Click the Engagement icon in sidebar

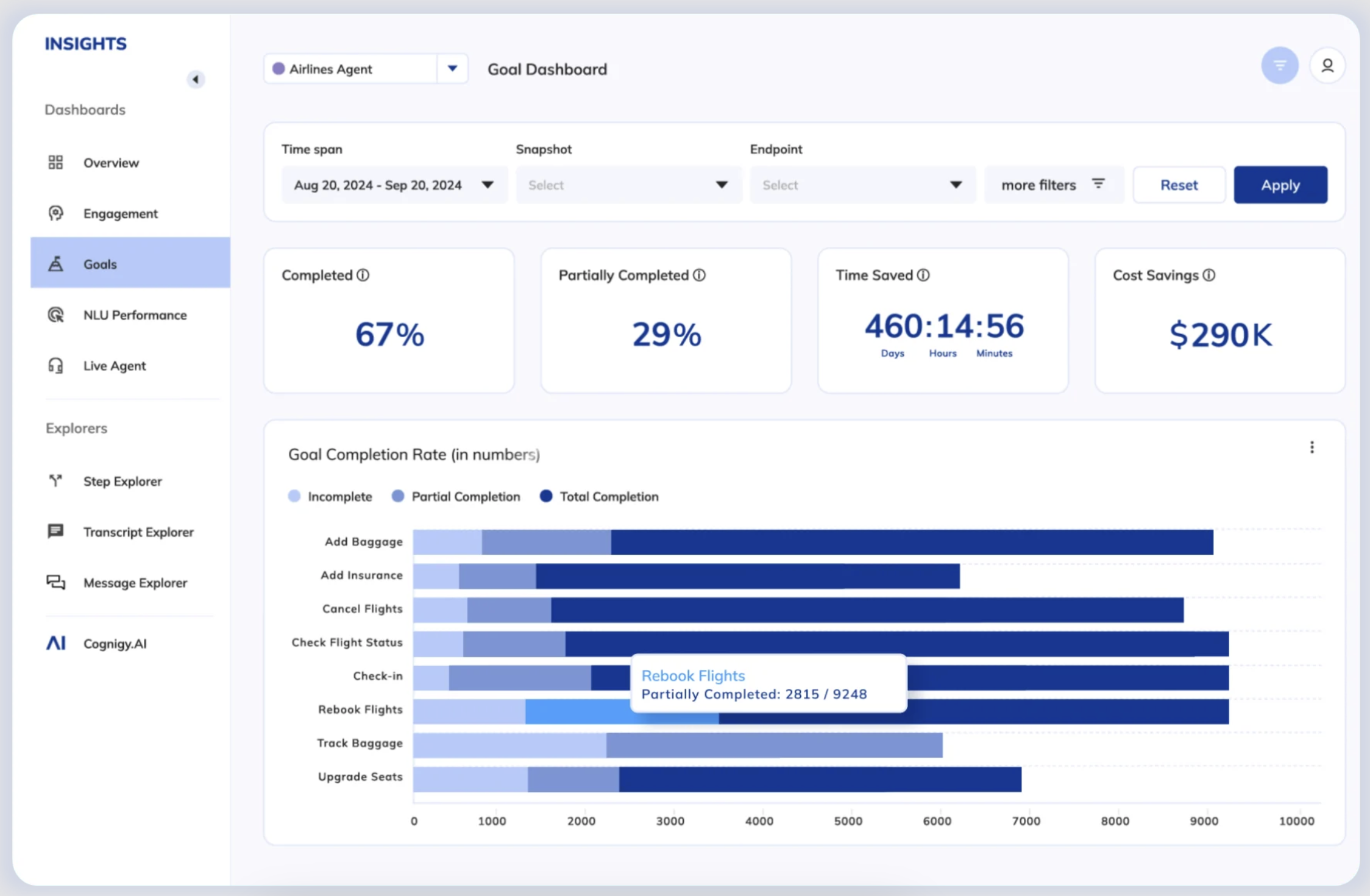[55, 213]
